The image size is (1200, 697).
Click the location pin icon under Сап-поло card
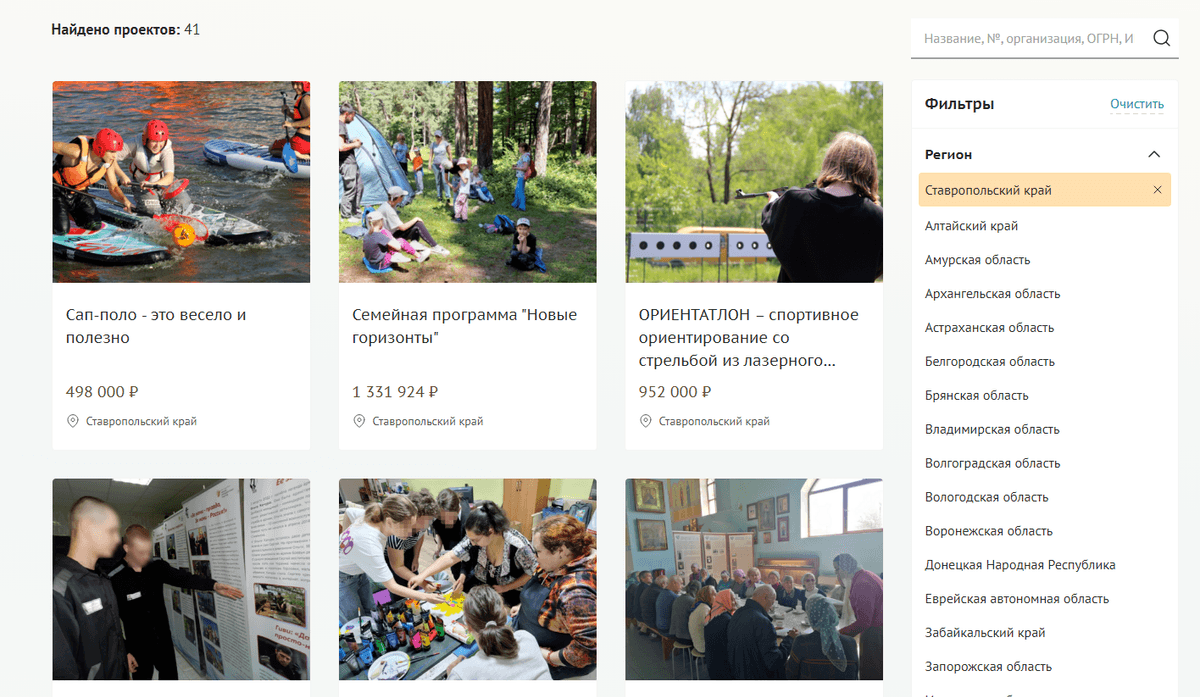pos(72,421)
